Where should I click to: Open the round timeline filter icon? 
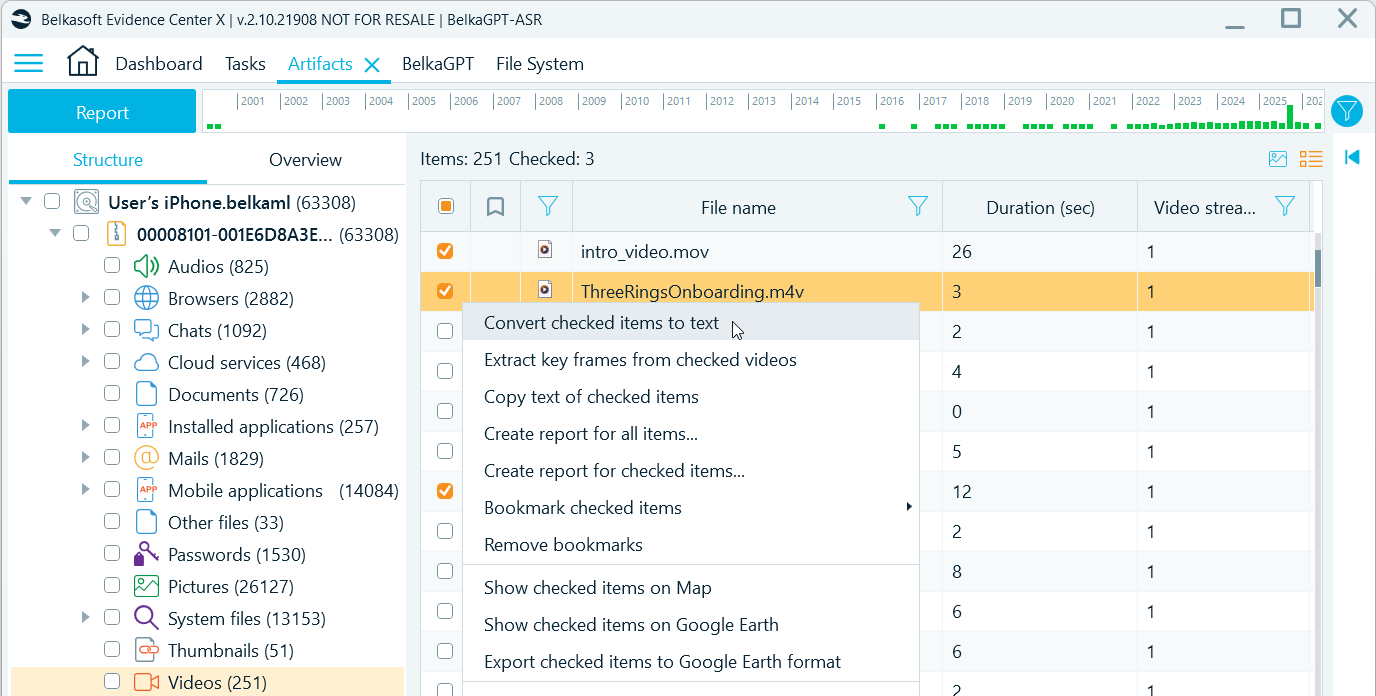pyautogui.click(x=1347, y=111)
